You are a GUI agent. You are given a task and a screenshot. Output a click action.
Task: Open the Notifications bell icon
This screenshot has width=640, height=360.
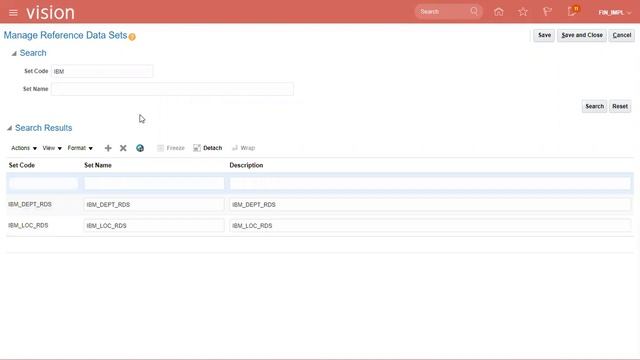click(x=572, y=11)
